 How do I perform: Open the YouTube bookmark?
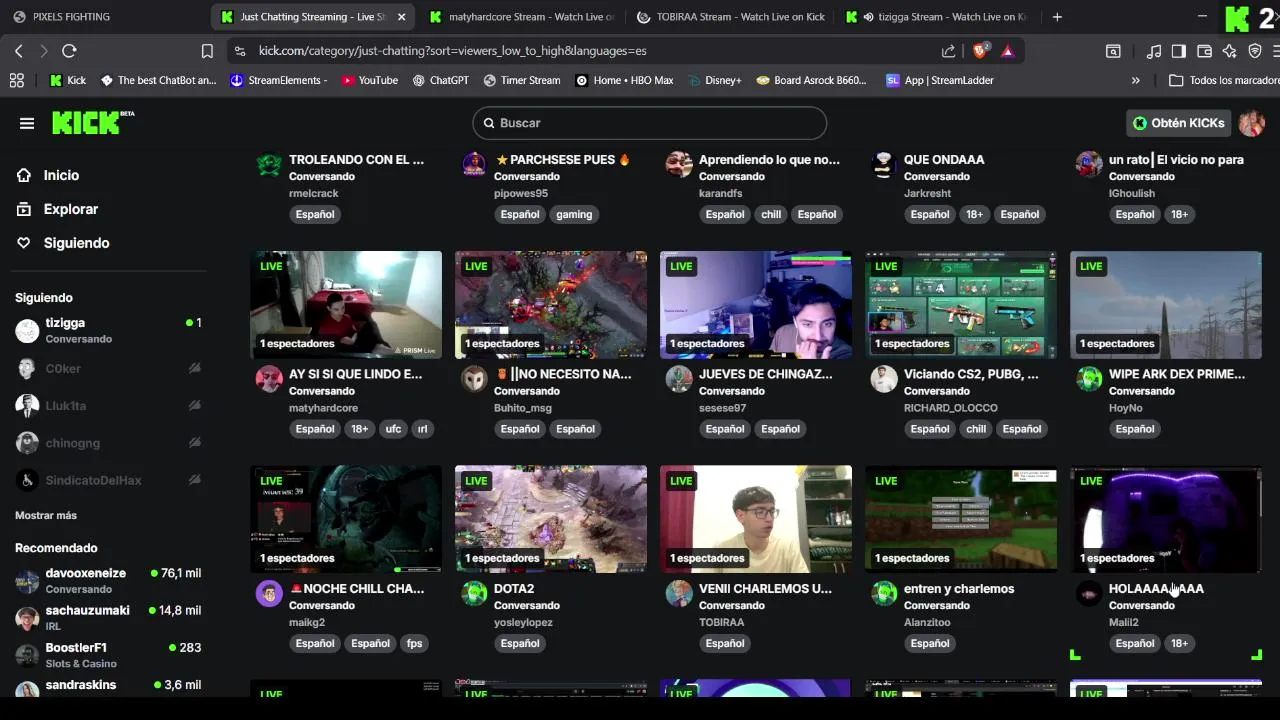(x=369, y=80)
